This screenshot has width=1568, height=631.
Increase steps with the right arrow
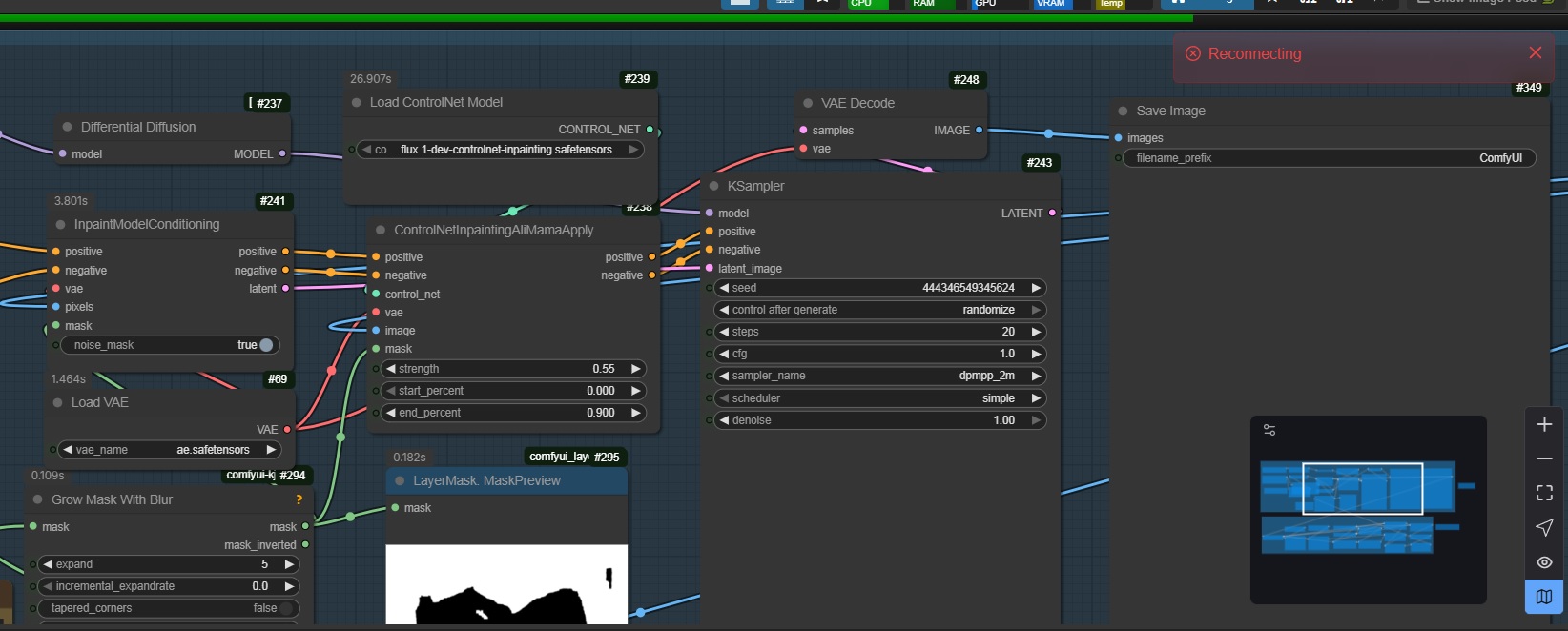coord(1036,332)
